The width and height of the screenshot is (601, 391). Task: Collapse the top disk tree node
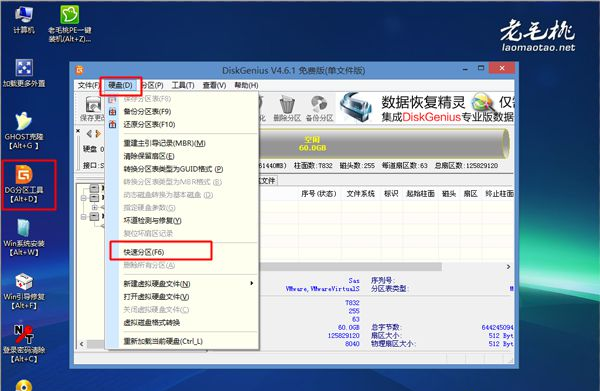(84, 198)
